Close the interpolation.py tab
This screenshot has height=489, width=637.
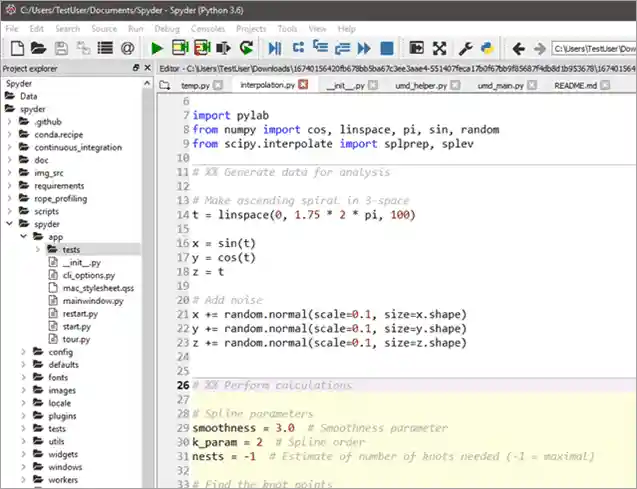click(304, 86)
